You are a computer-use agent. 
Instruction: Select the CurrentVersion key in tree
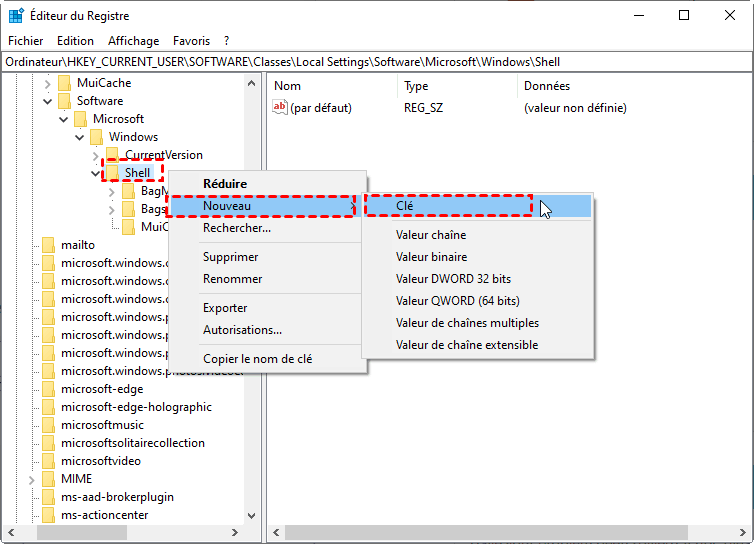163,155
